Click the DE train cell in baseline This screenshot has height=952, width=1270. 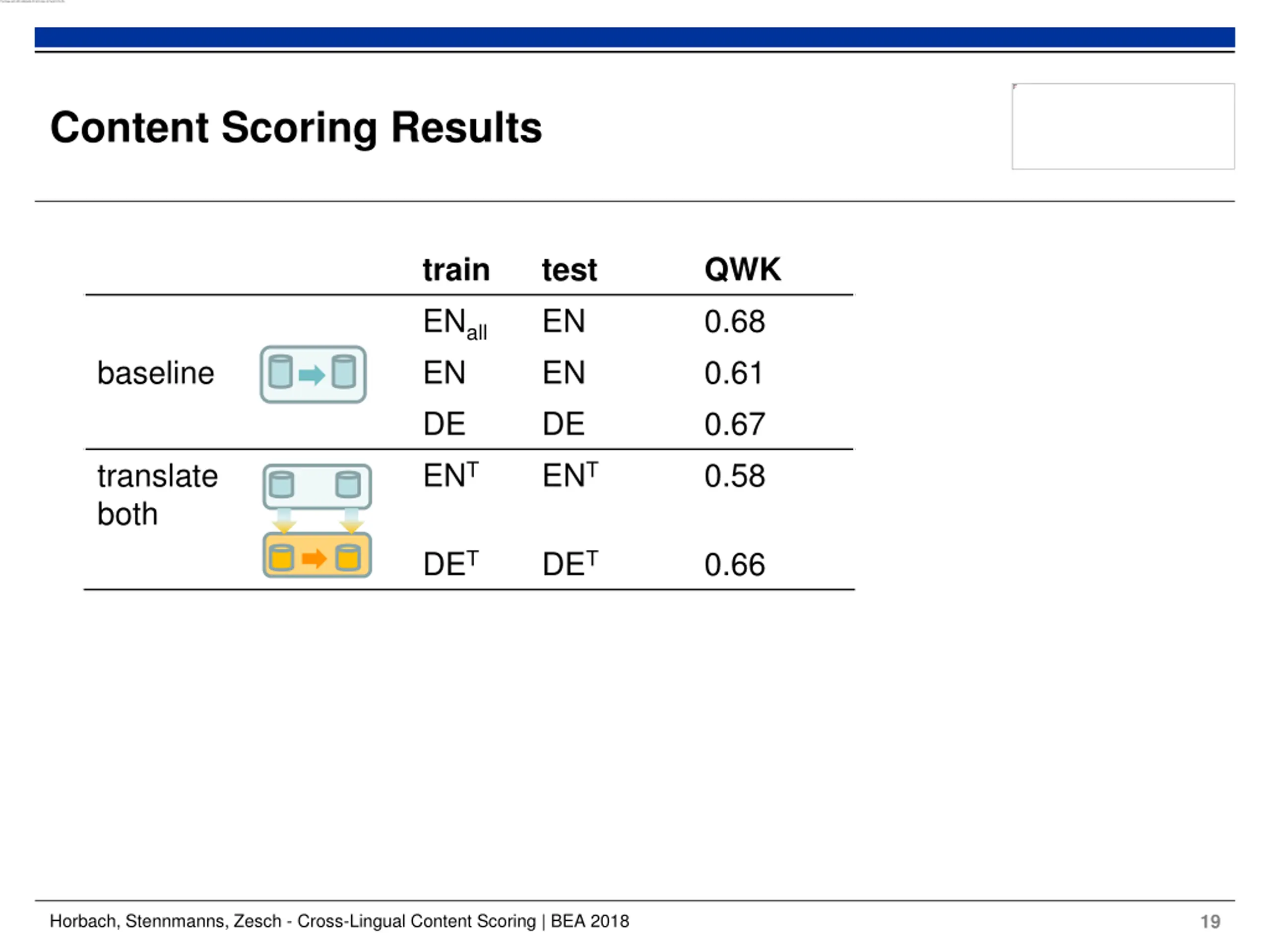(444, 424)
